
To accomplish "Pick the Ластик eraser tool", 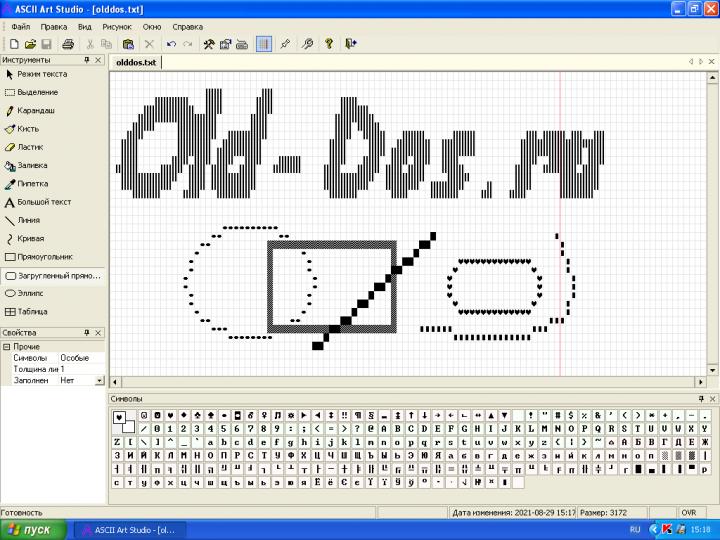I will [x=31, y=146].
